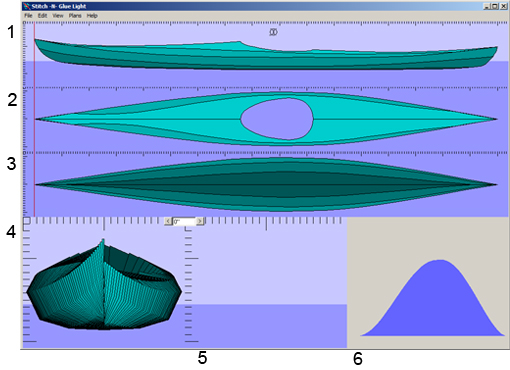The image size is (510, 370).
Task: Click the balance marker icon above the side view
Action: point(273,32)
